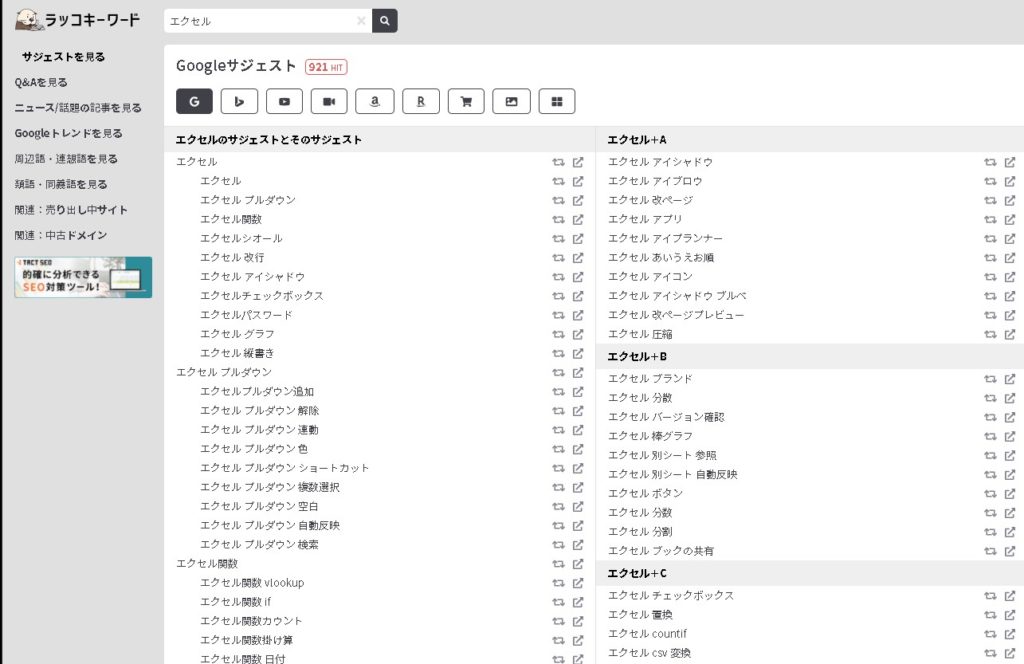This screenshot has height=664, width=1024.
Task: Open the TACT SEO banner ad
Action: (x=83, y=277)
